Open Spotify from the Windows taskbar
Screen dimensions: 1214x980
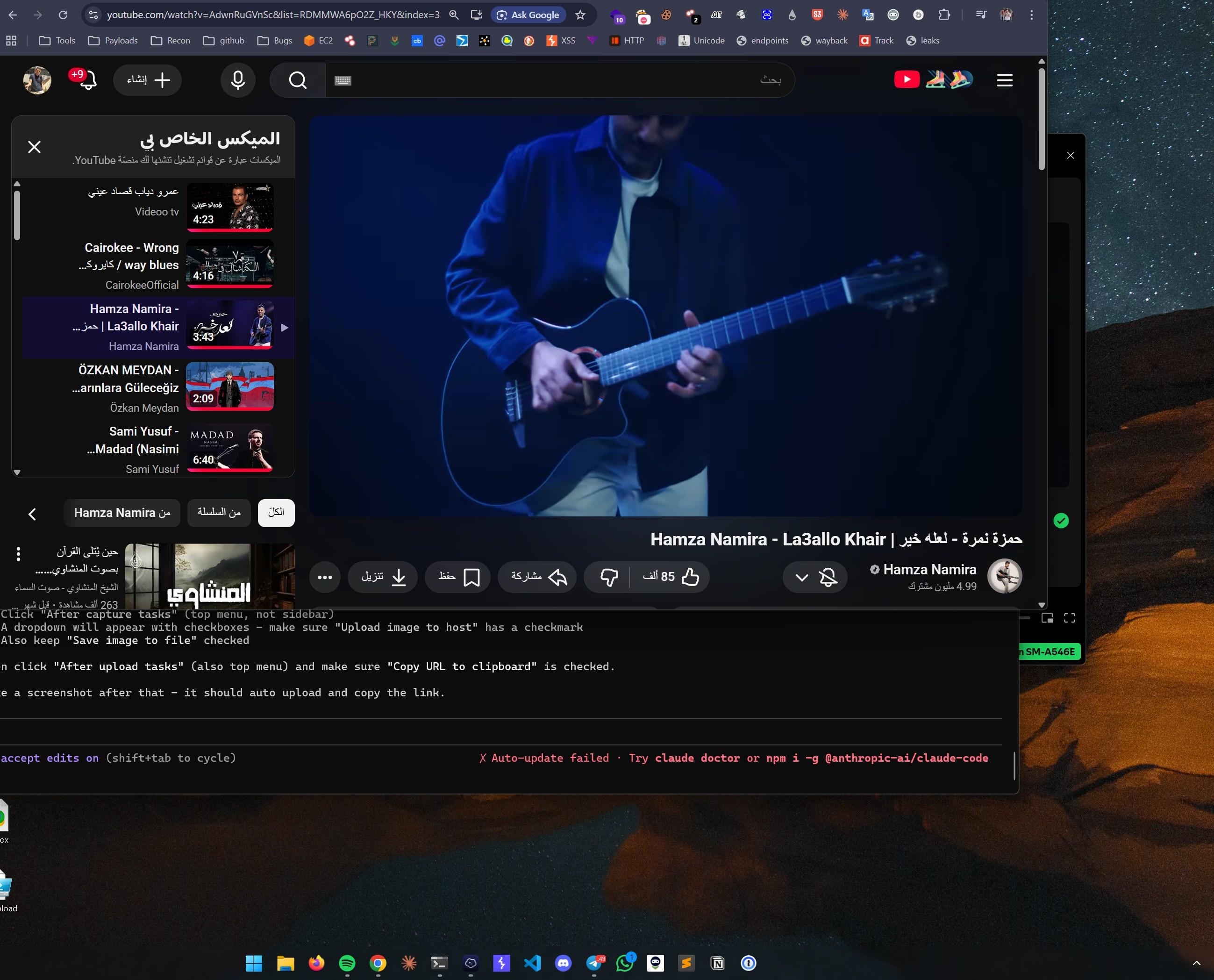[347, 963]
